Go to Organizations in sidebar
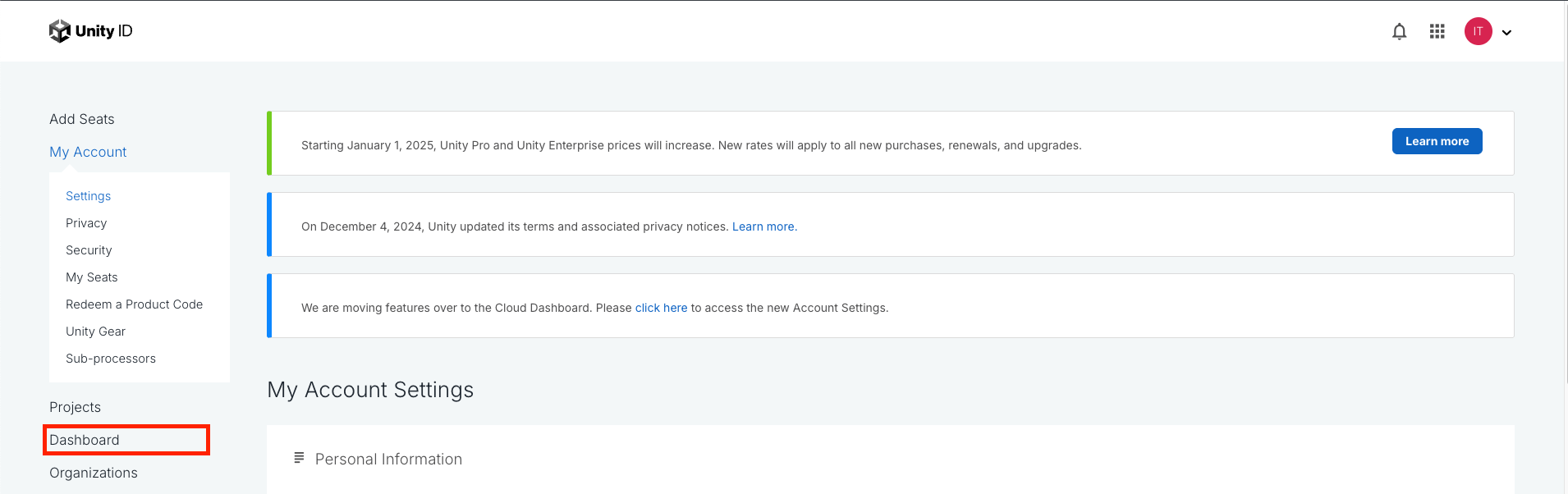This screenshot has height=494, width=1568. (x=94, y=473)
